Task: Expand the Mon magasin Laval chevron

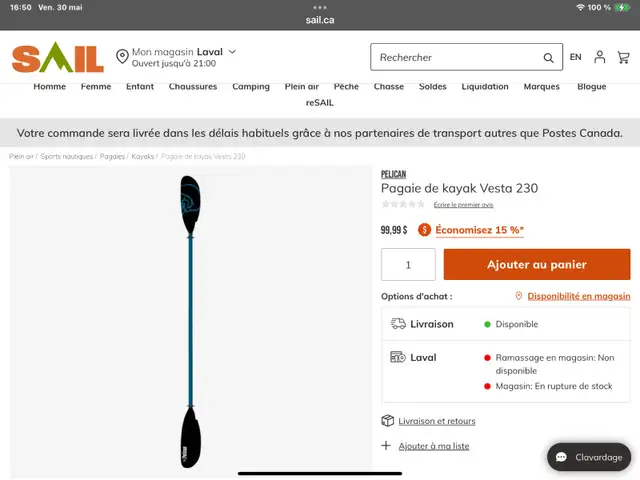Action: click(x=232, y=52)
